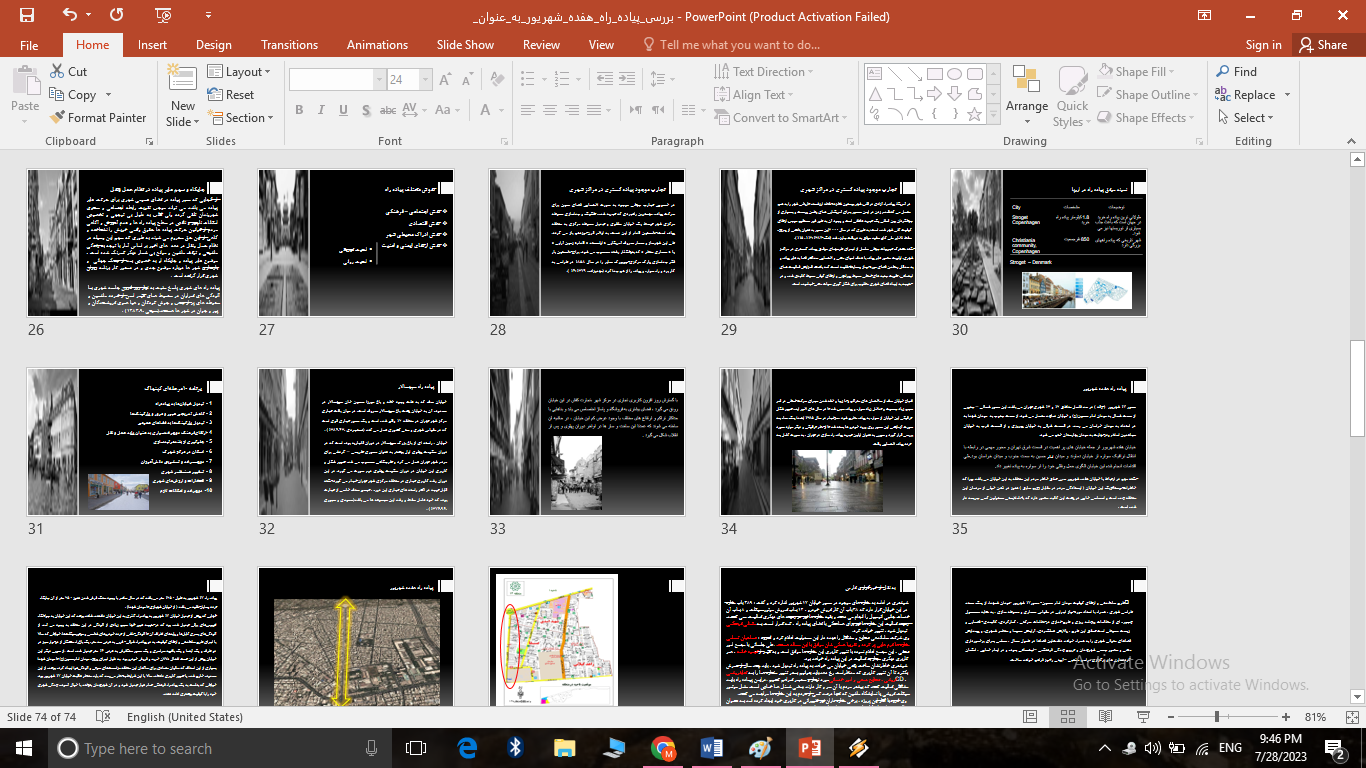Screen dimensions: 1366x768
Task: Expand the Section dropdown
Action: pyautogui.click(x=241, y=117)
